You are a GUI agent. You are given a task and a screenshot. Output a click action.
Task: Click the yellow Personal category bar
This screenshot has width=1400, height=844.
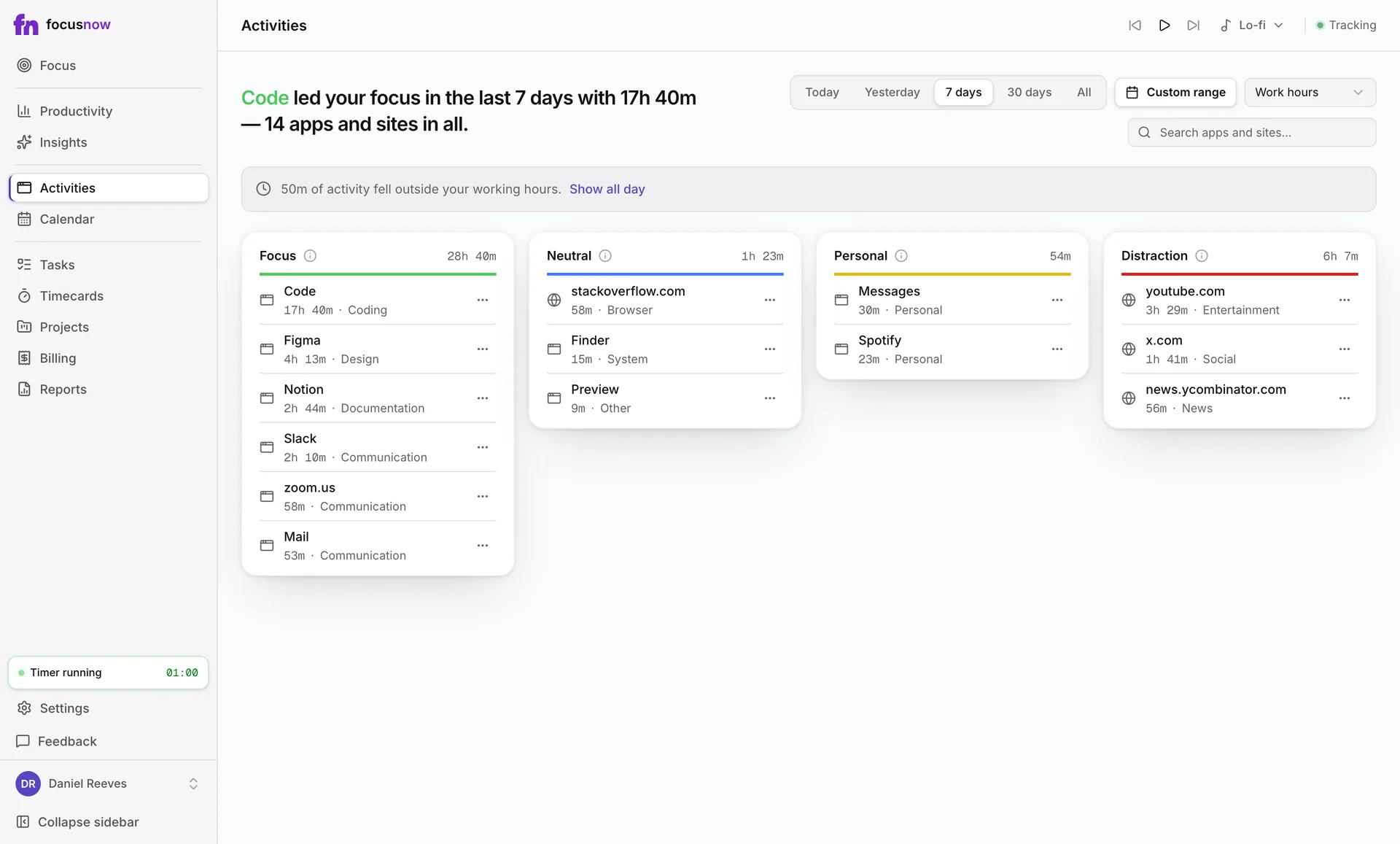pyautogui.click(x=952, y=274)
